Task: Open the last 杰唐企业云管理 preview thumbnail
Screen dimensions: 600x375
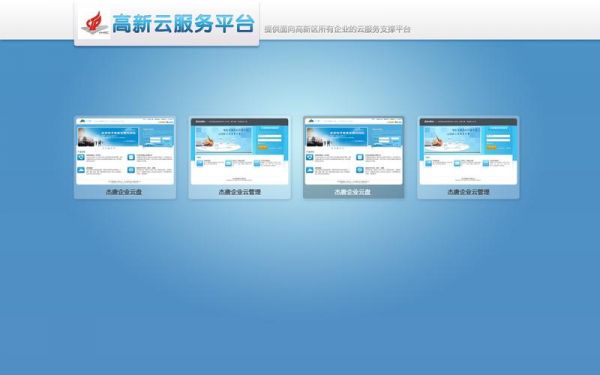Action: 468,152
